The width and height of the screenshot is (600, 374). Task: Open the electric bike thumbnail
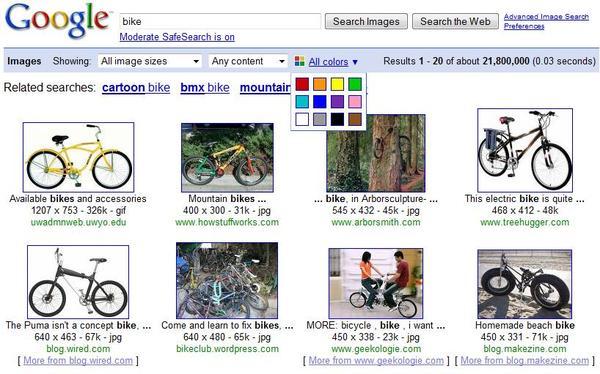tap(525, 150)
